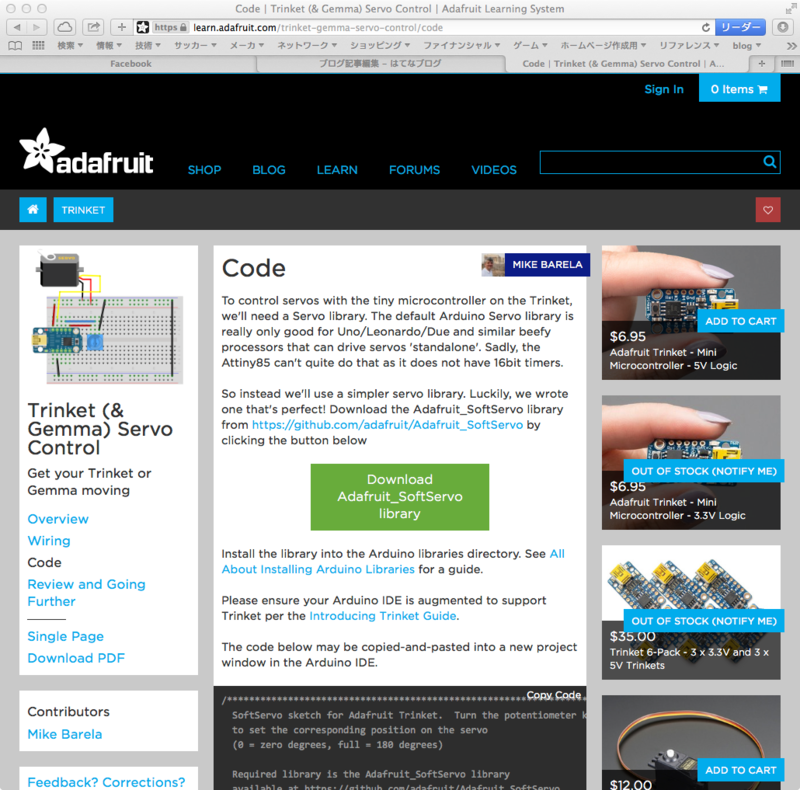Screen dimensions: 800x790
Task: Show more bookmarks with the double chevron
Action: (791, 46)
